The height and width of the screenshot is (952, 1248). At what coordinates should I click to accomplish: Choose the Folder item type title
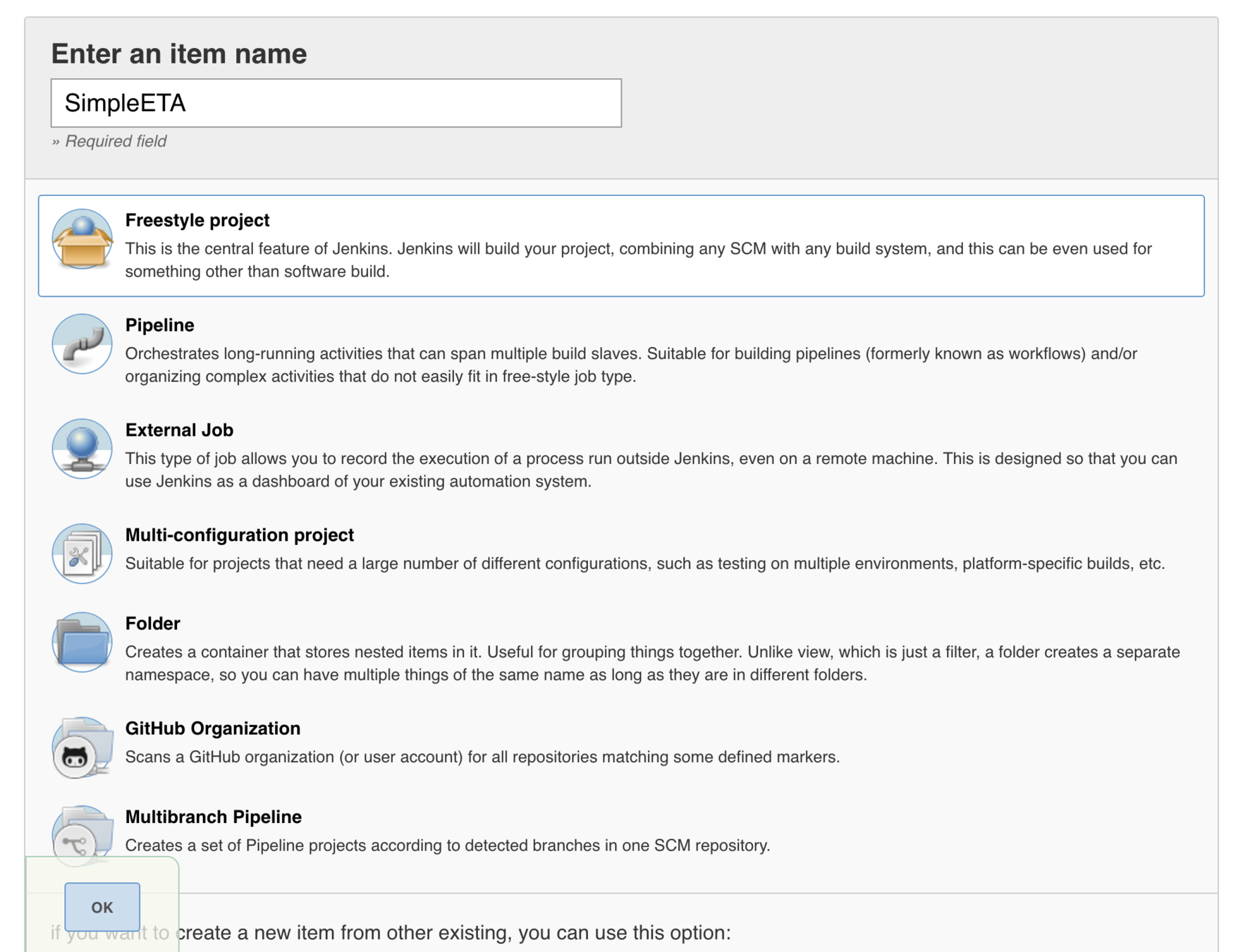point(153,623)
